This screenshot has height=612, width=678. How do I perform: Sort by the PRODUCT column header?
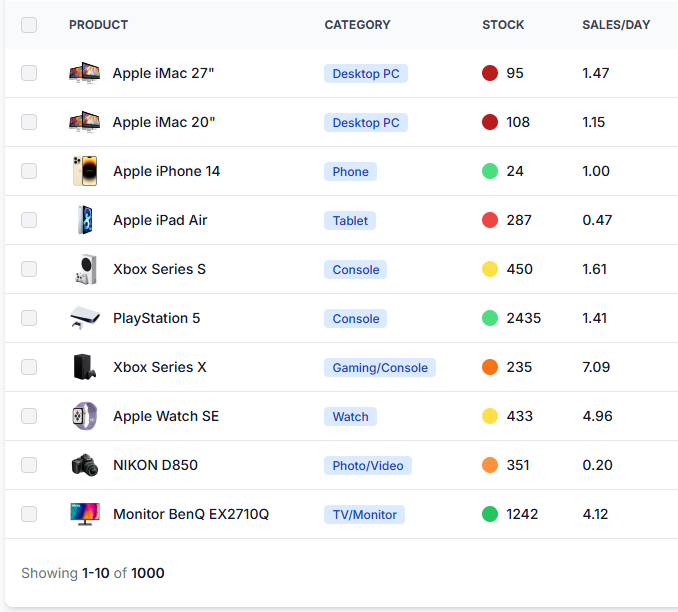[x=98, y=25]
